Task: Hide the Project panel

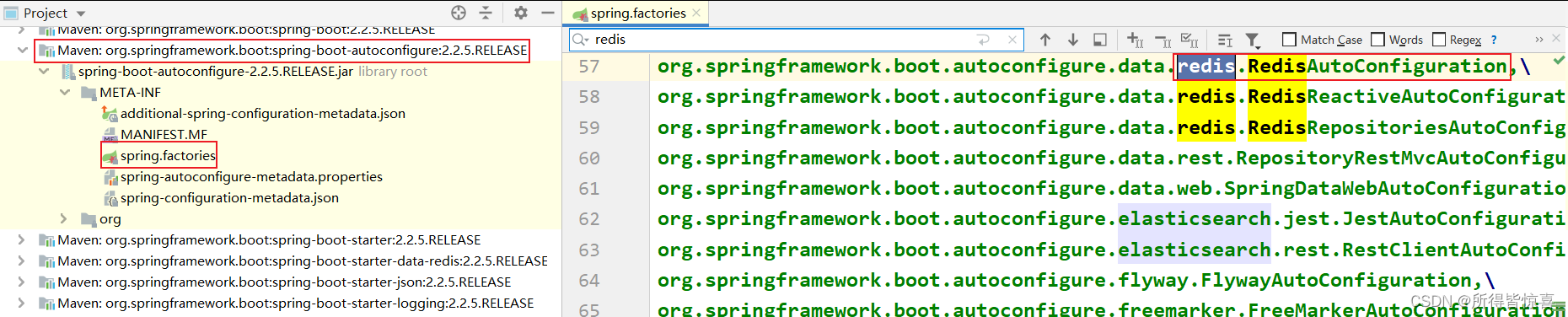Action: (x=547, y=13)
